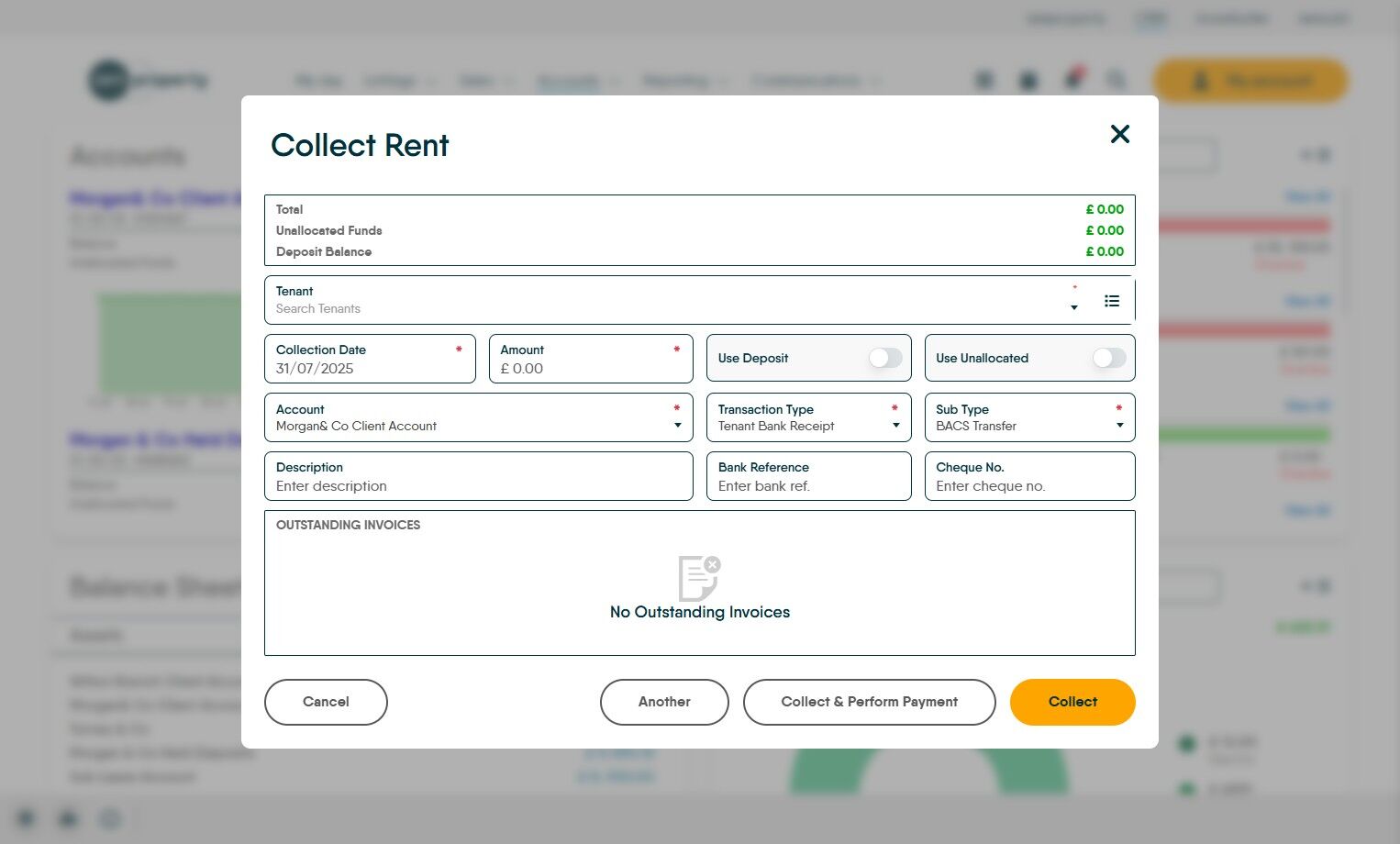The width and height of the screenshot is (1400, 844).
Task: Expand the Transaction Type dropdown
Action: (809, 417)
